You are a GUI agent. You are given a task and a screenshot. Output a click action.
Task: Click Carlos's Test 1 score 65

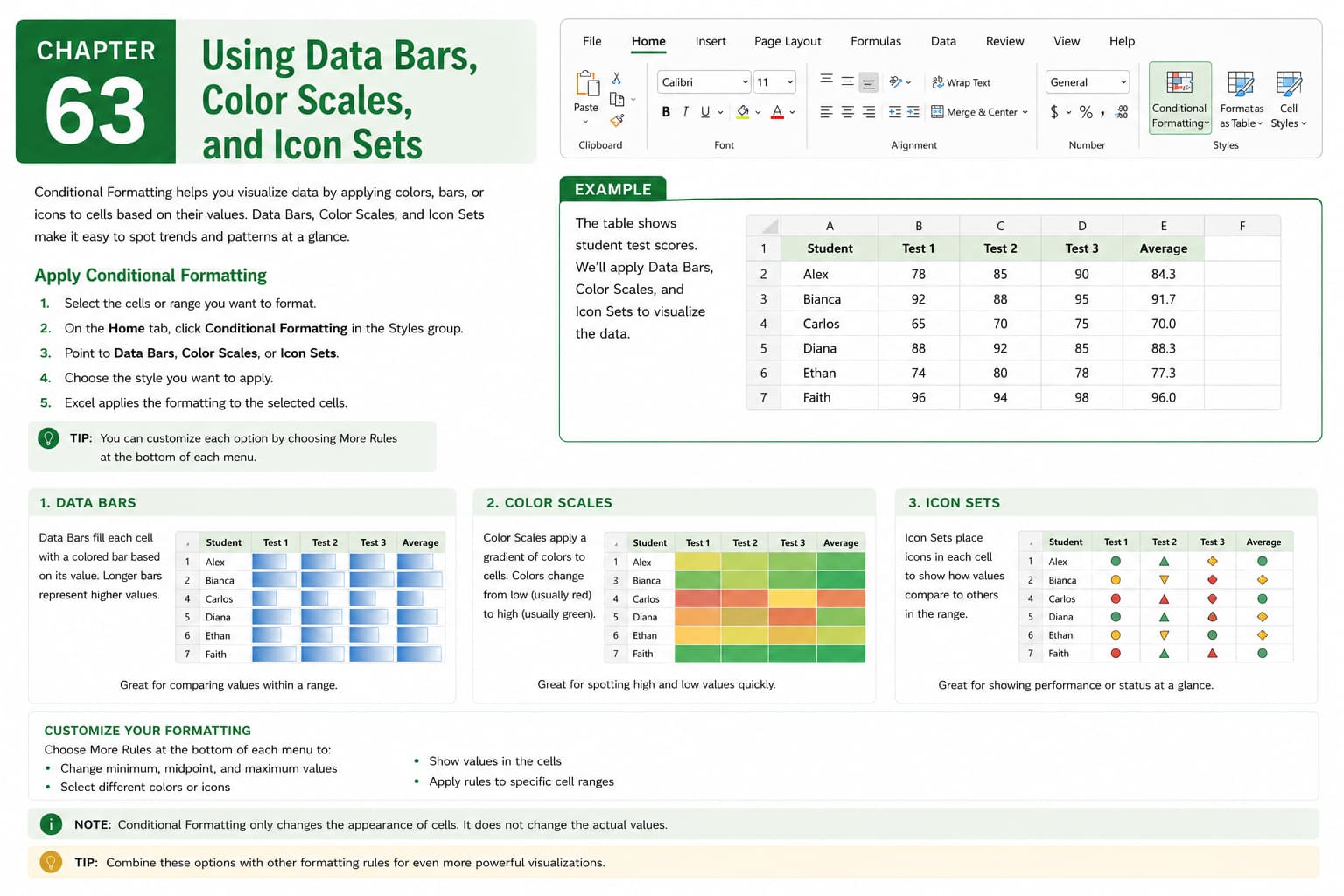click(x=918, y=324)
